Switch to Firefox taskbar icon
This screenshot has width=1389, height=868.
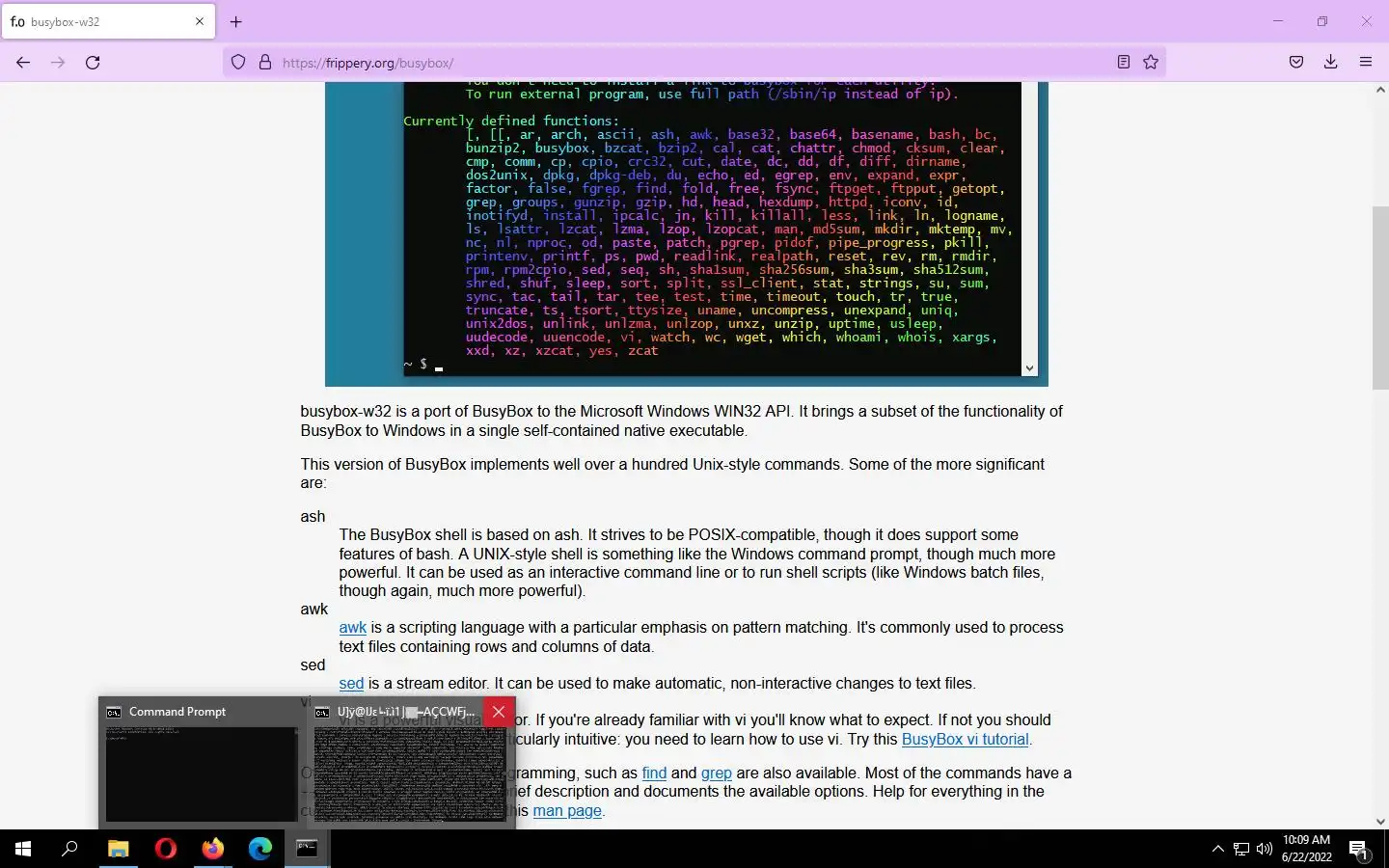coord(212,849)
